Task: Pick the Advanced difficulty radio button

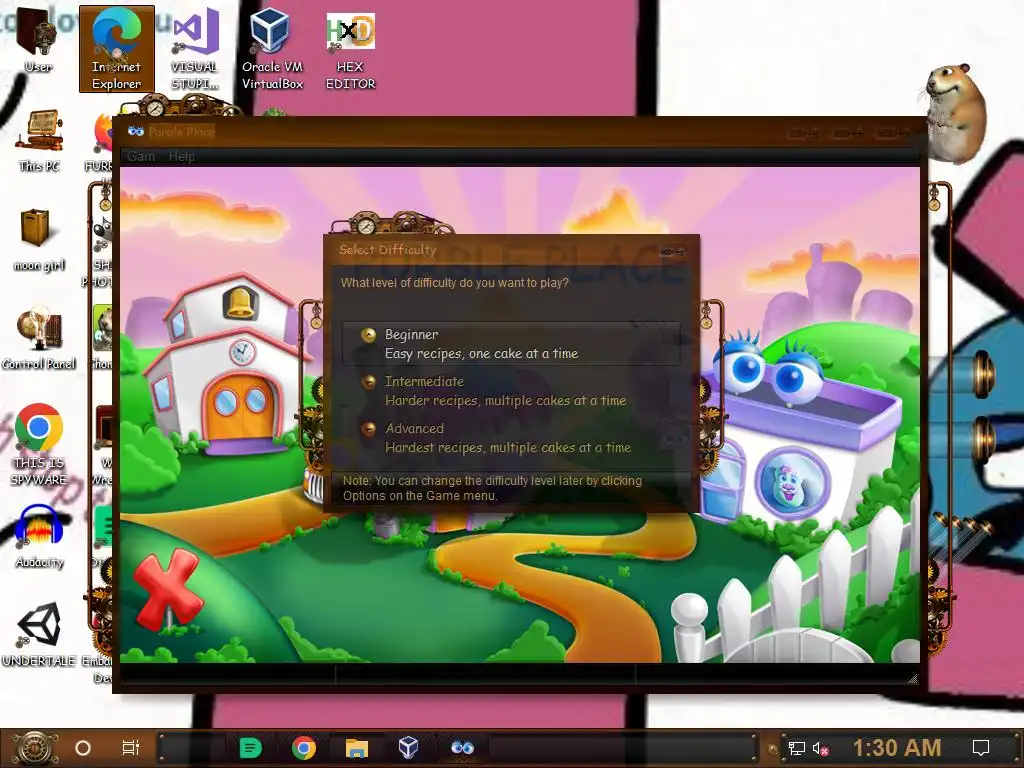Action: [369, 429]
